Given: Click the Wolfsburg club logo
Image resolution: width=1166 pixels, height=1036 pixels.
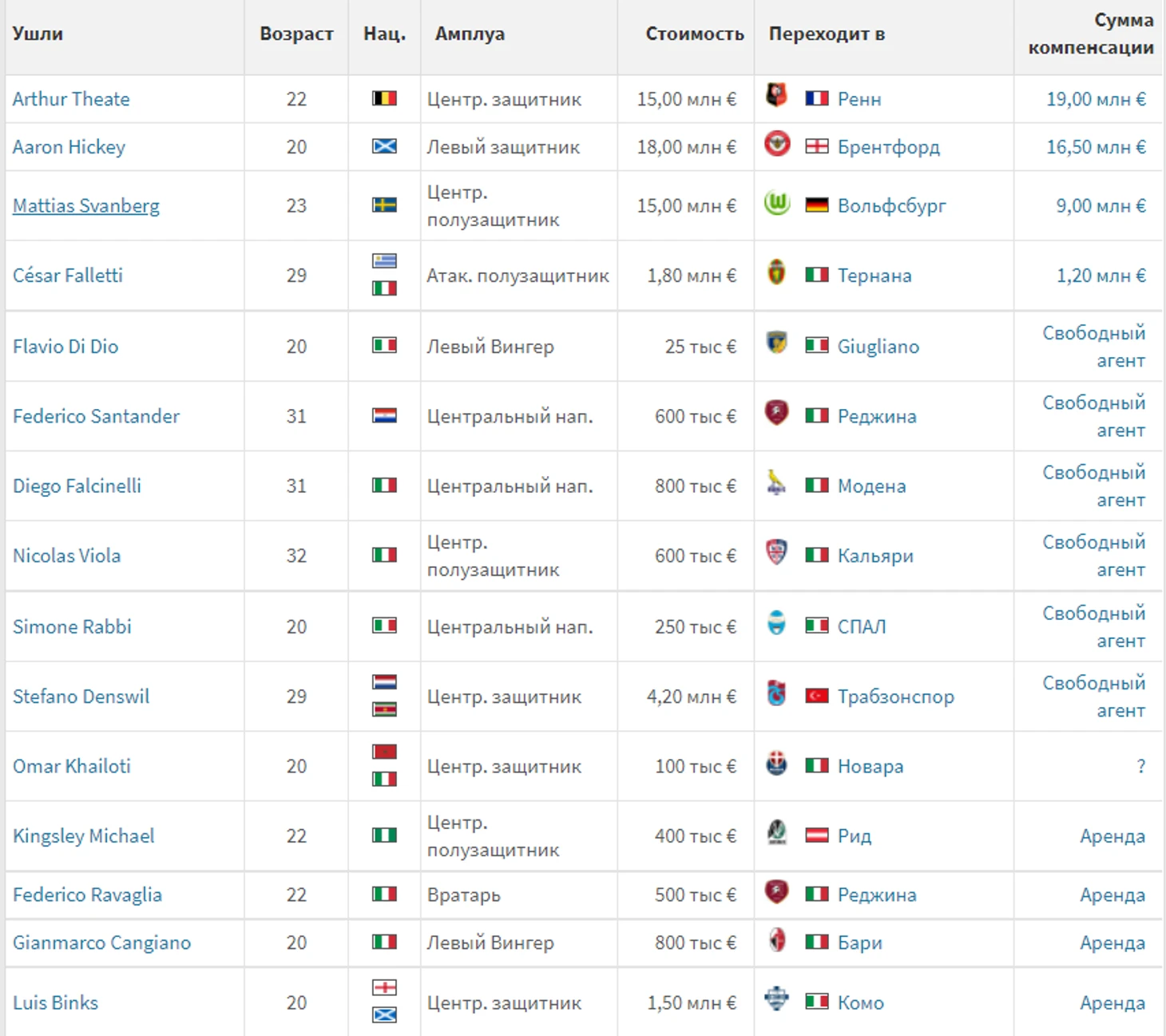Looking at the screenshot, I should (776, 204).
